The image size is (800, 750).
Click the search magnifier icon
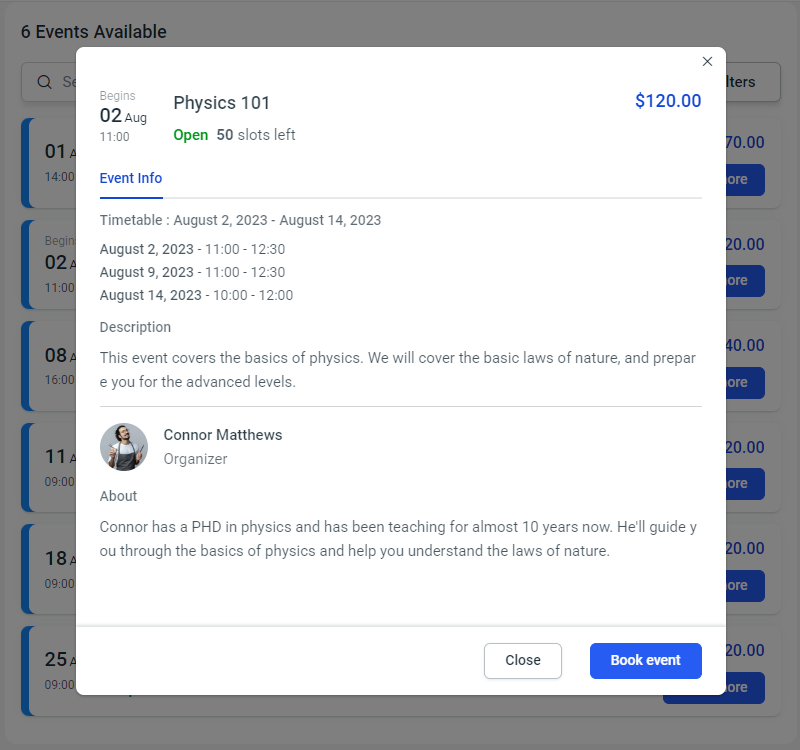pyautogui.click(x=44, y=82)
